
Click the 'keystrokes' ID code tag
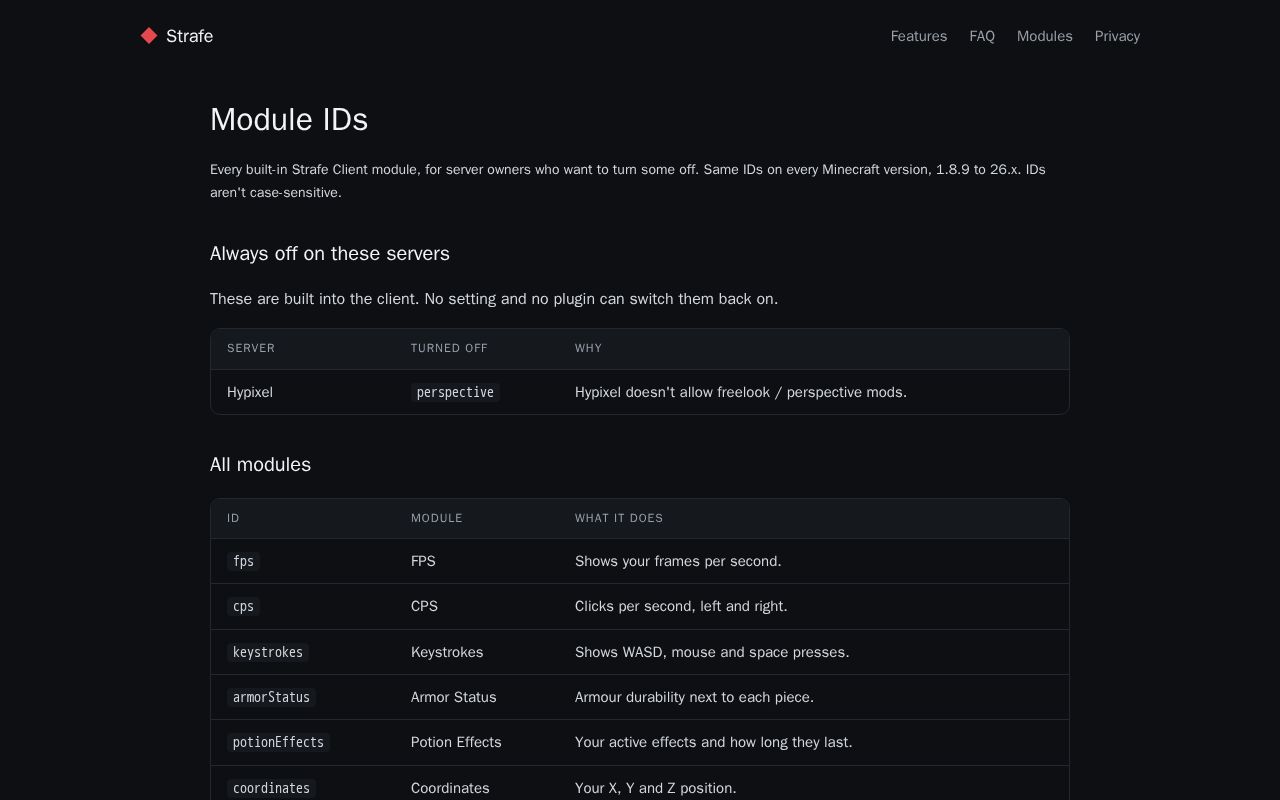[x=268, y=652]
